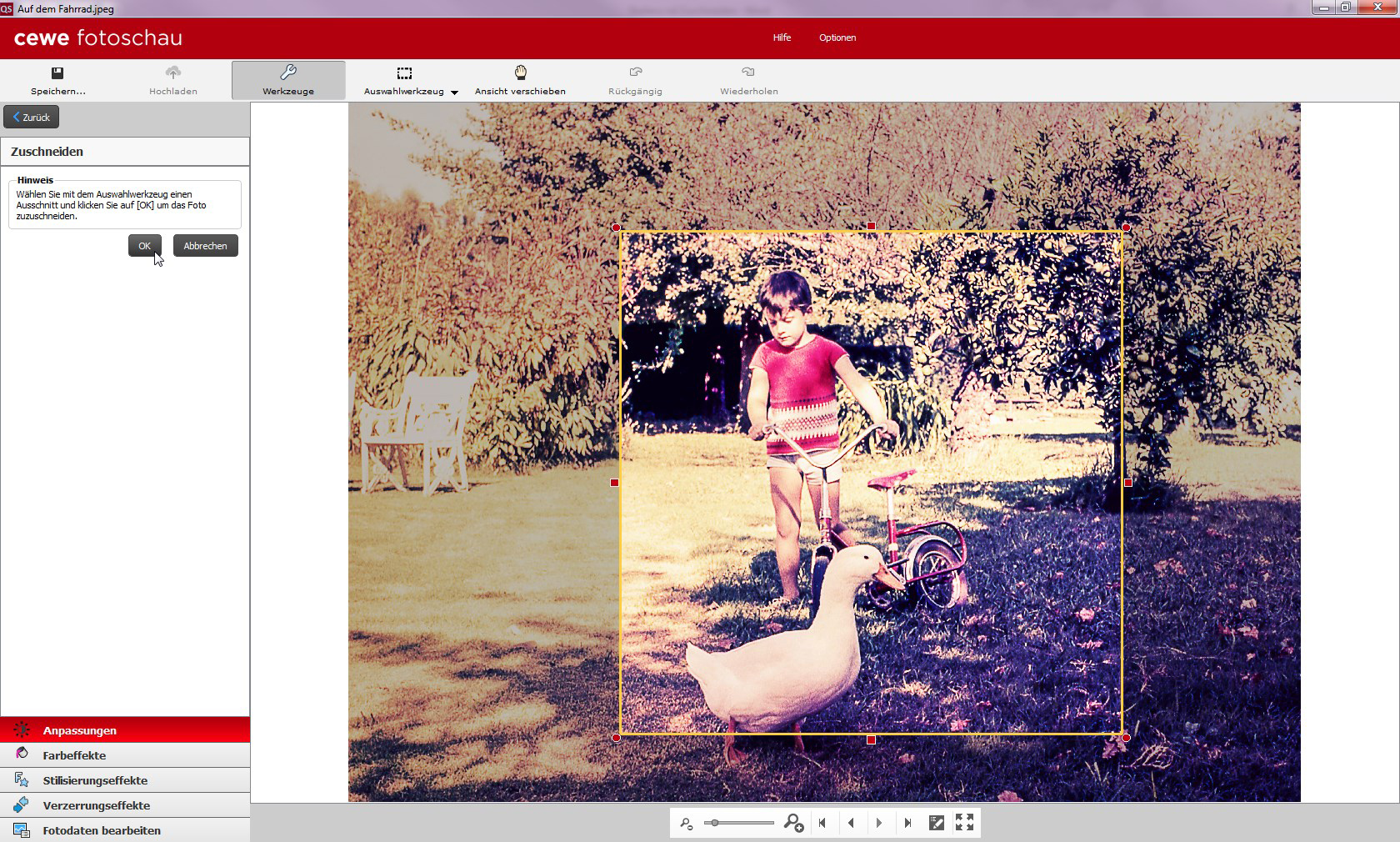Click the Wiederholen redo button
The height and width of the screenshot is (842, 1400).
click(x=749, y=80)
